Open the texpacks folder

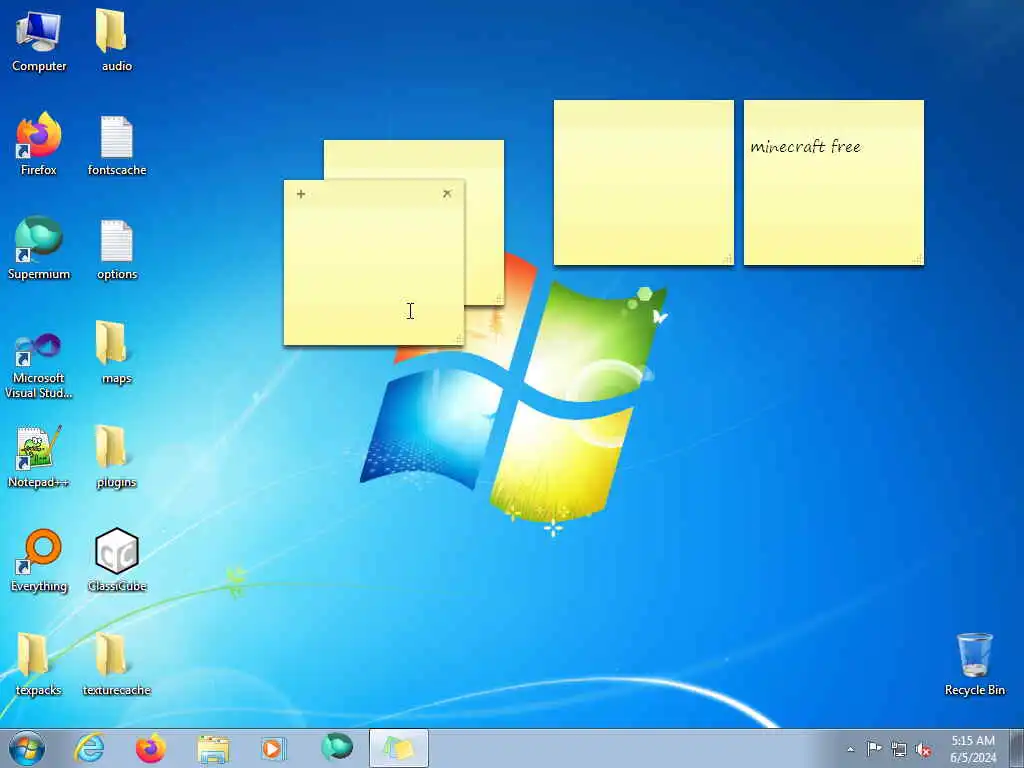tap(39, 664)
